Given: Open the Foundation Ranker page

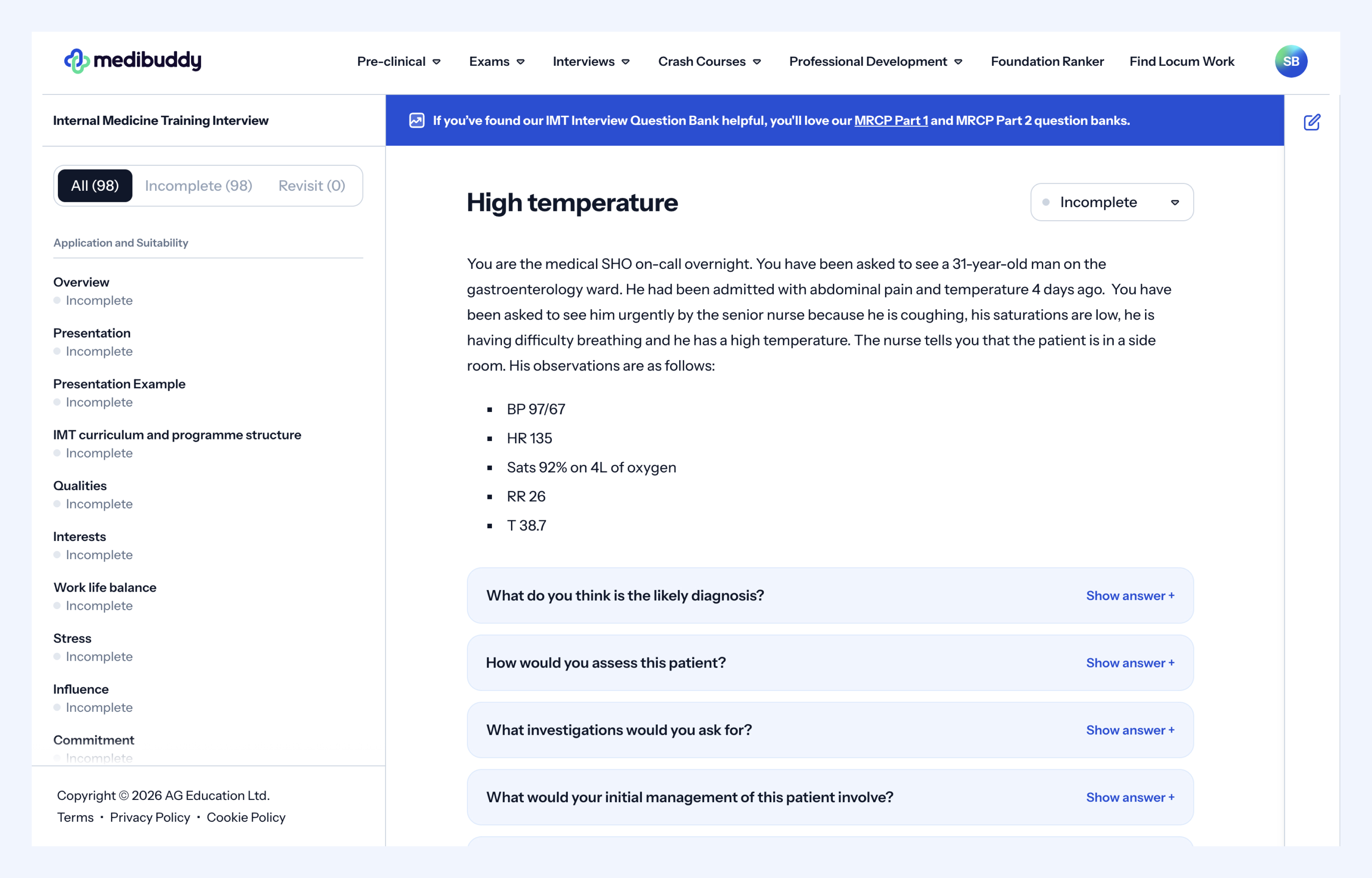Looking at the screenshot, I should [x=1047, y=61].
